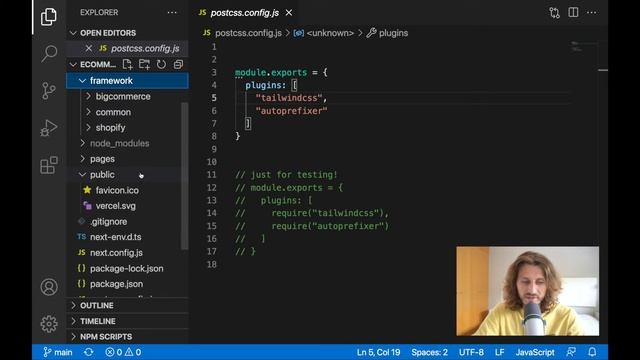
Task: Click module.exports on line 3
Action: 271,72
